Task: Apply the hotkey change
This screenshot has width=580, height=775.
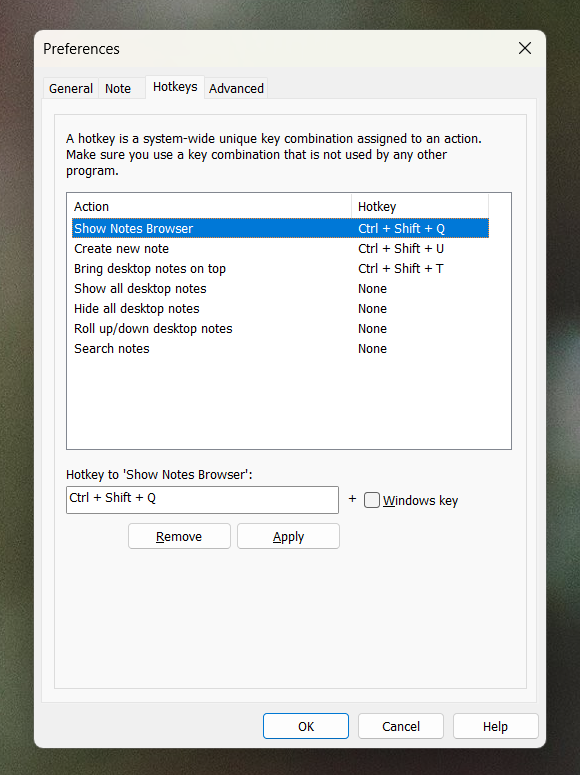Action: [288, 536]
